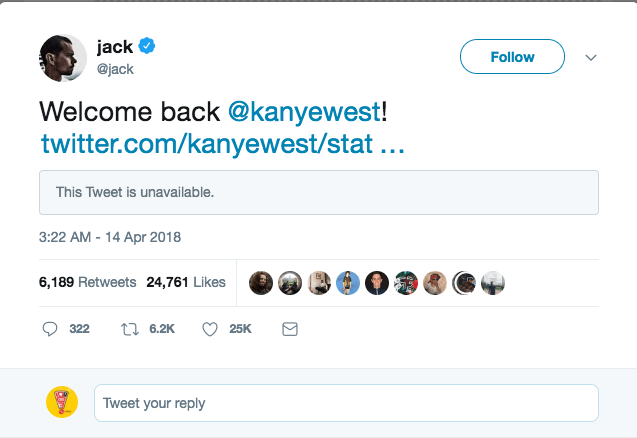Screen dimensions: 637x438
Task: Like the tweet with heart icon
Action: 209,328
